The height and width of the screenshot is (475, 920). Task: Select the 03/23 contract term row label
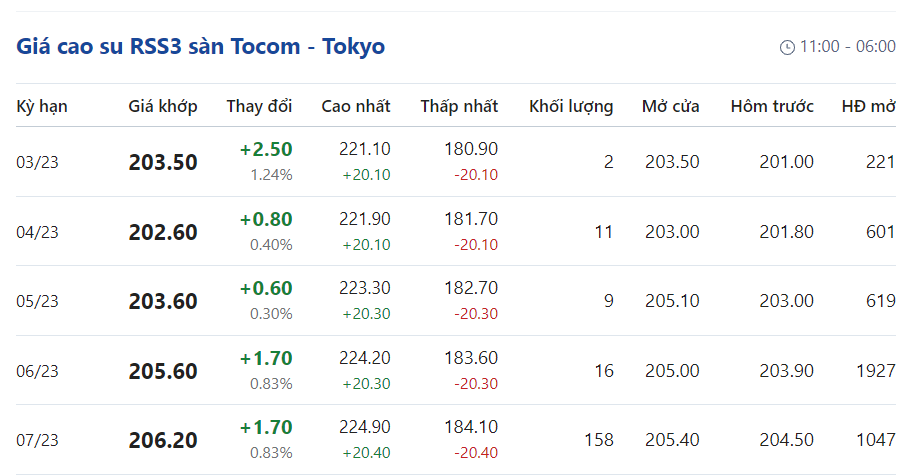pyautogui.click(x=38, y=162)
